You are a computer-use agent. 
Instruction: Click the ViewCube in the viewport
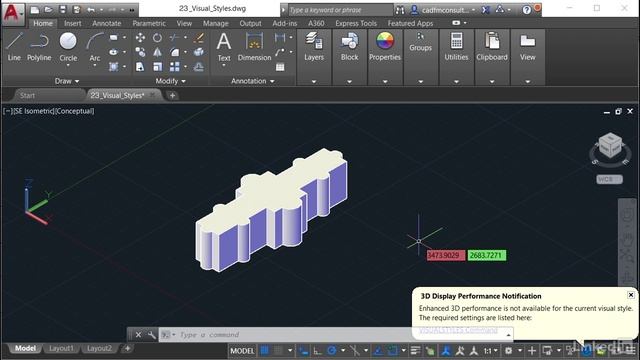[610, 146]
